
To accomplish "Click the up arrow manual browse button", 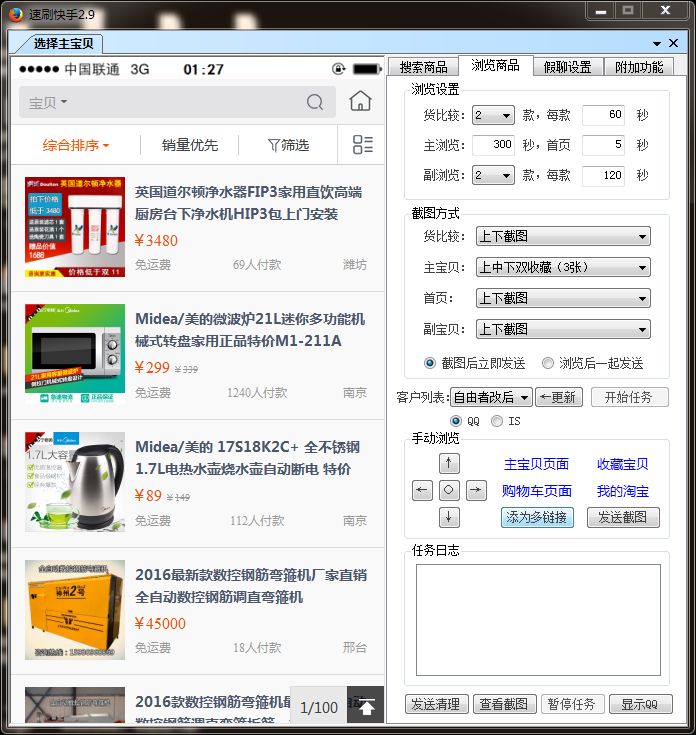I will click(x=449, y=464).
